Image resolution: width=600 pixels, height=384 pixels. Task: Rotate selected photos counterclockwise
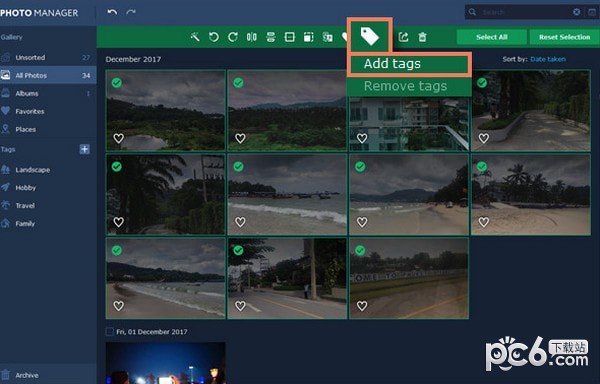(x=214, y=37)
